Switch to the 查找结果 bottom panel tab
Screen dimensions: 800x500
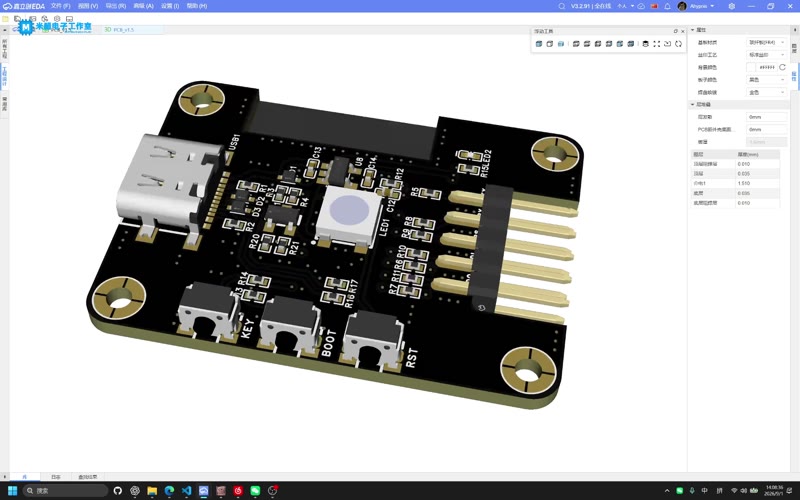87,477
